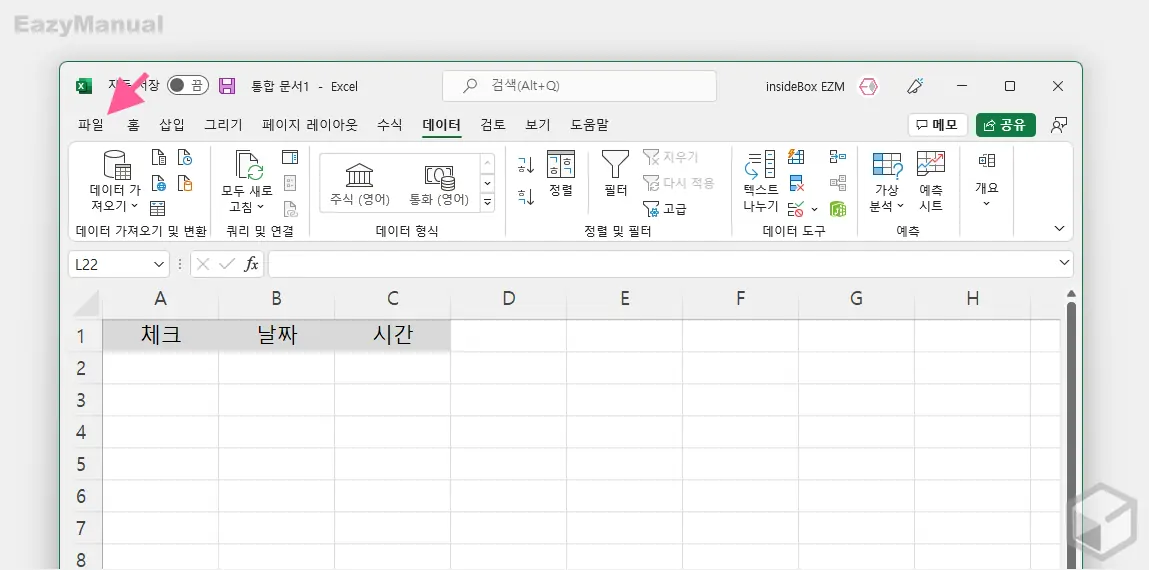1149x570 pixels.
Task: Click the From Web data icon
Action: pos(158,183)
